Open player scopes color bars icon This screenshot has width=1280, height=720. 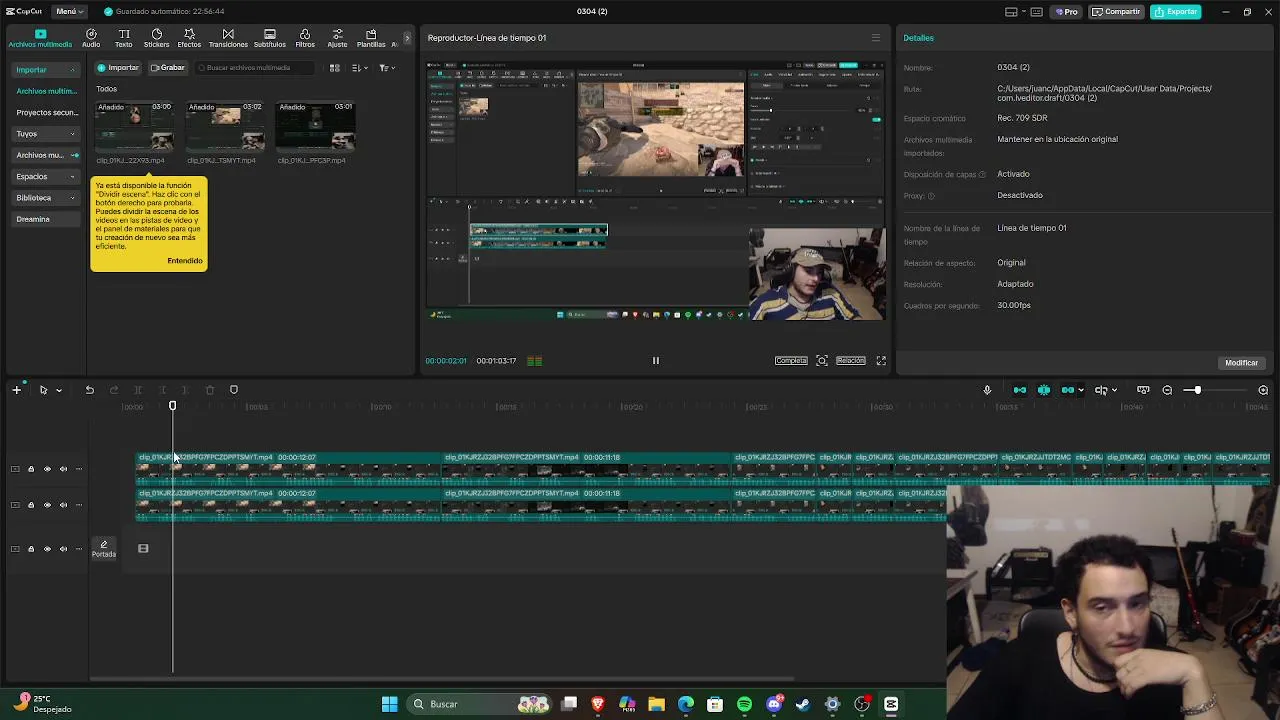(x=534, y=361)
